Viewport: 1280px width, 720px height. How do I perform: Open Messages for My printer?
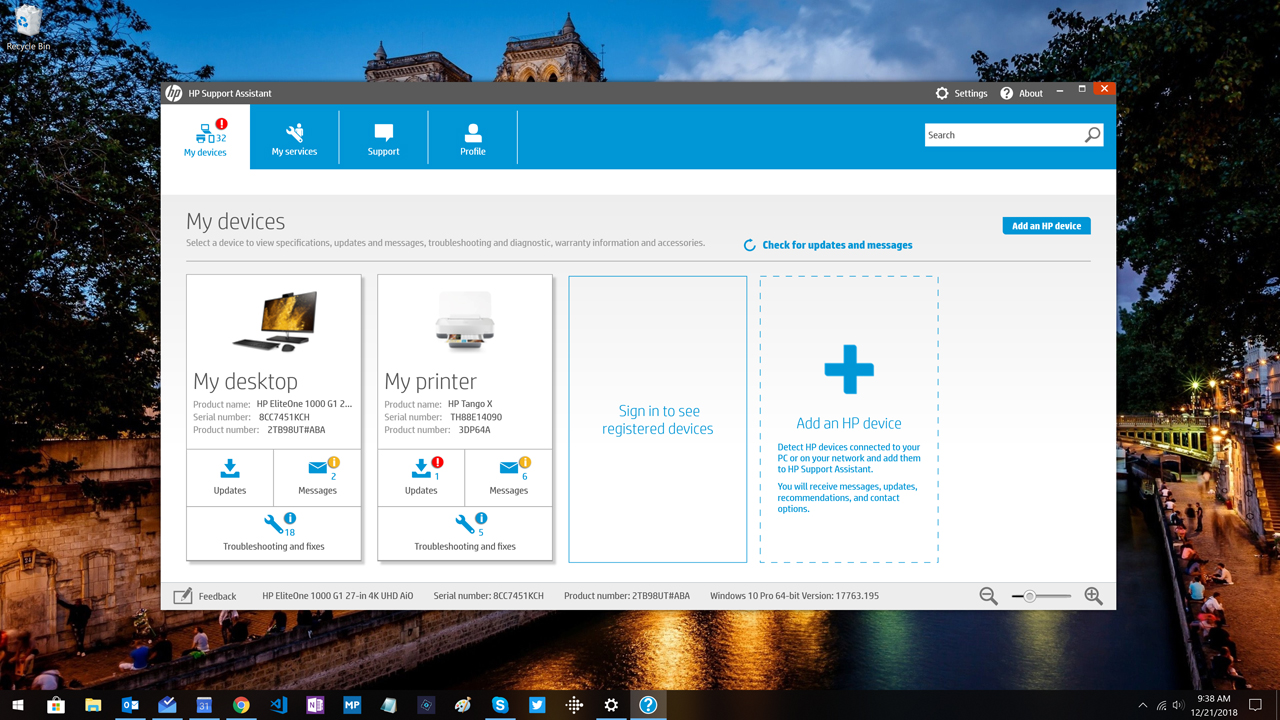508,477
